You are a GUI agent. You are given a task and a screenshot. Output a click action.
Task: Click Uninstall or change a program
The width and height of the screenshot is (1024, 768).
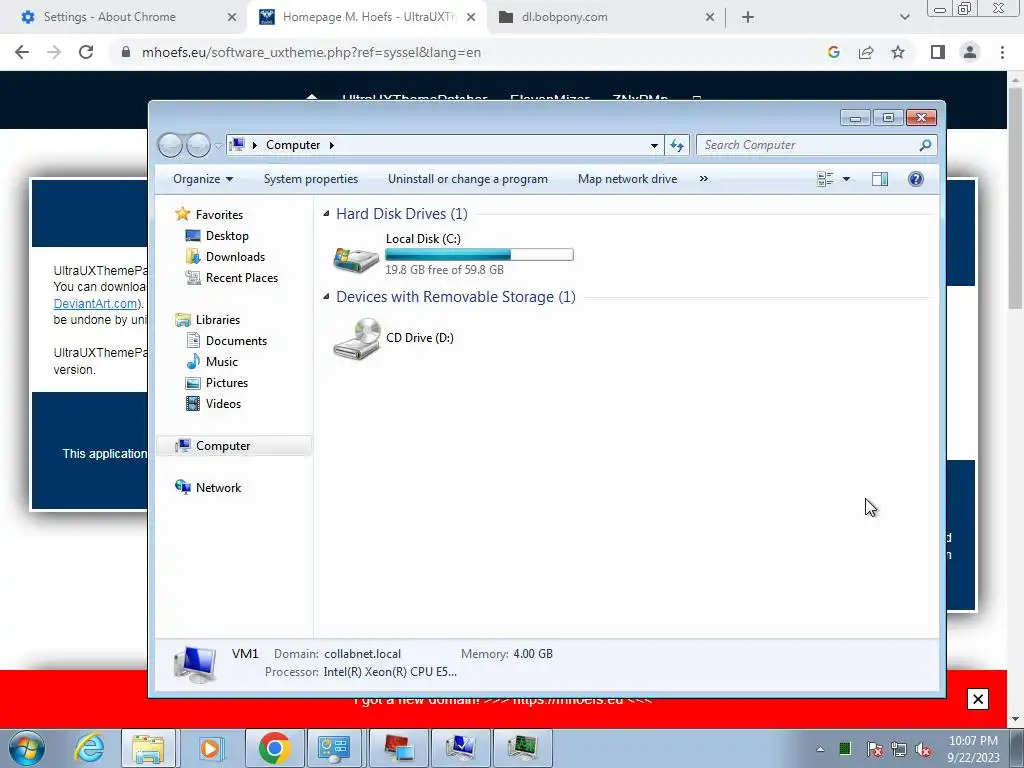pos(468,179)
